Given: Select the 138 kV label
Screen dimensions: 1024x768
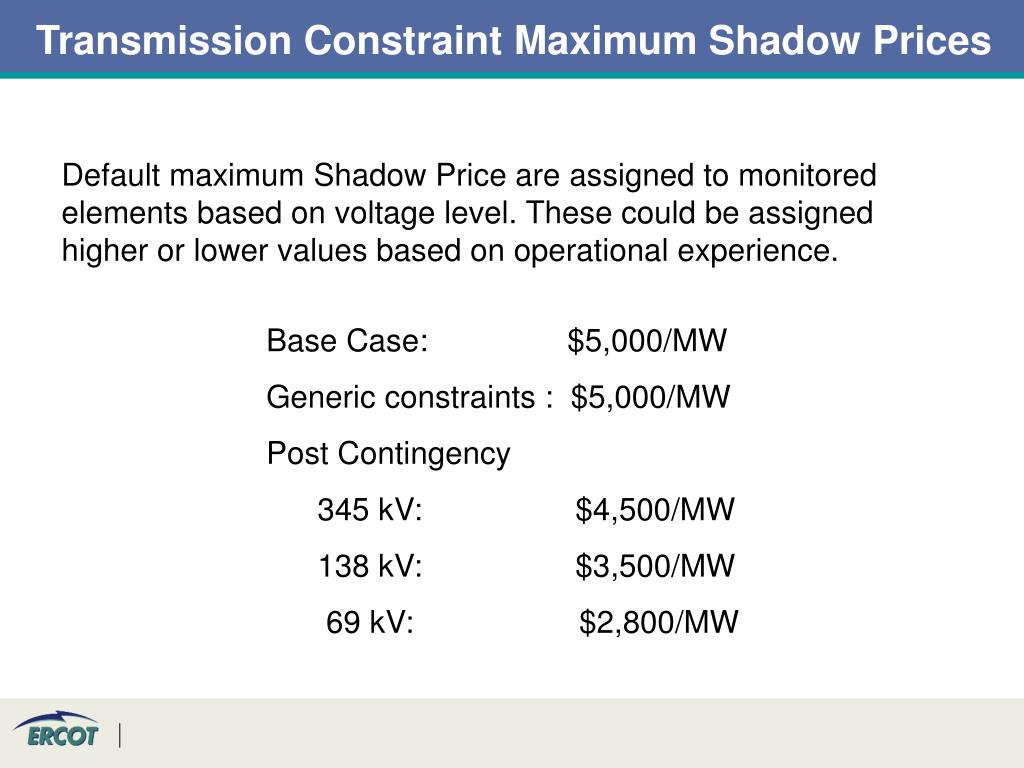Looking at the screenshot, I should [370, 566].
